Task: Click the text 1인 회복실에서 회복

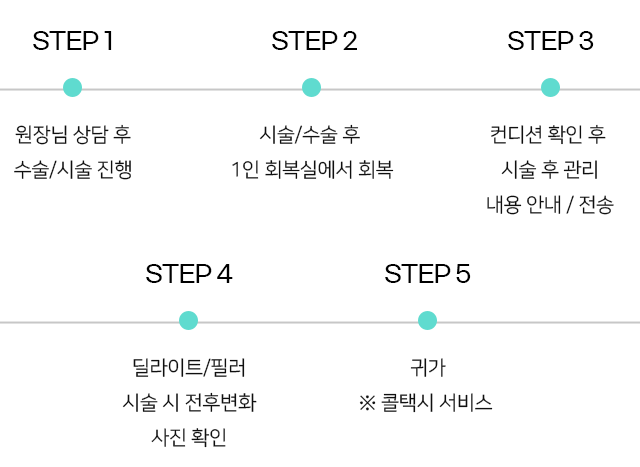Action: [x=312, y=169]
